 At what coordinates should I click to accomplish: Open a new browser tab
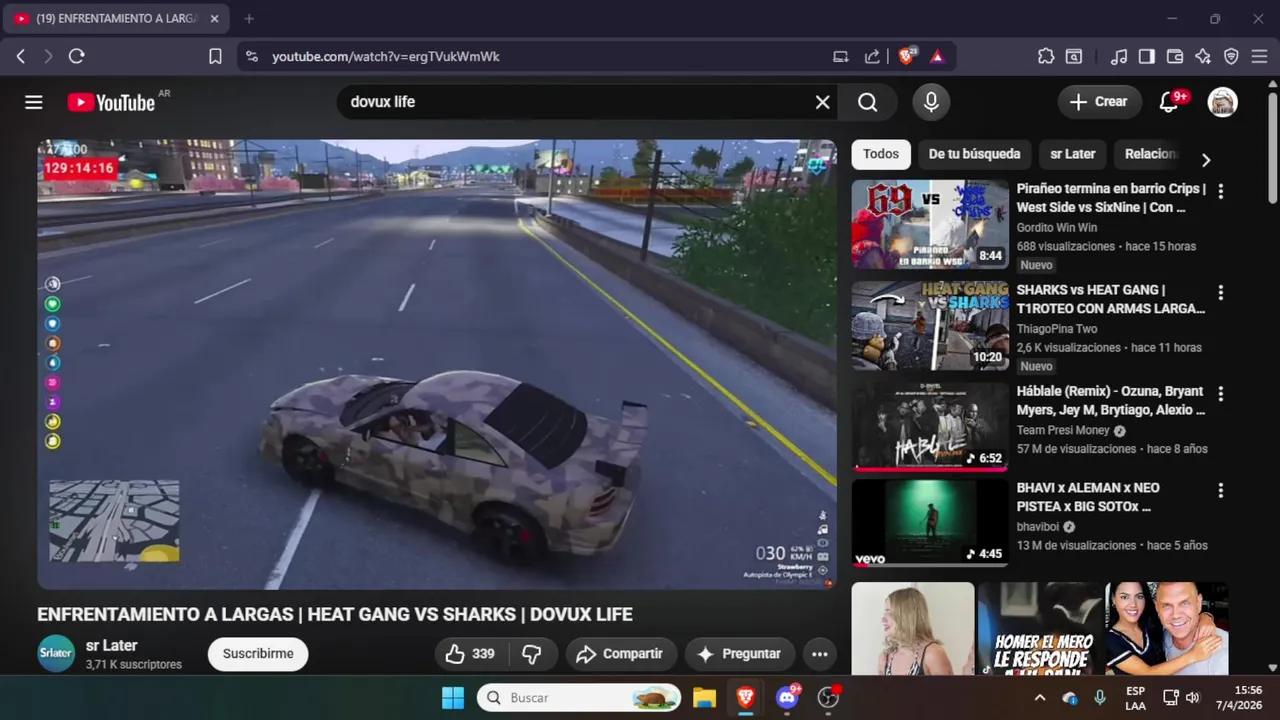point(249,18)
